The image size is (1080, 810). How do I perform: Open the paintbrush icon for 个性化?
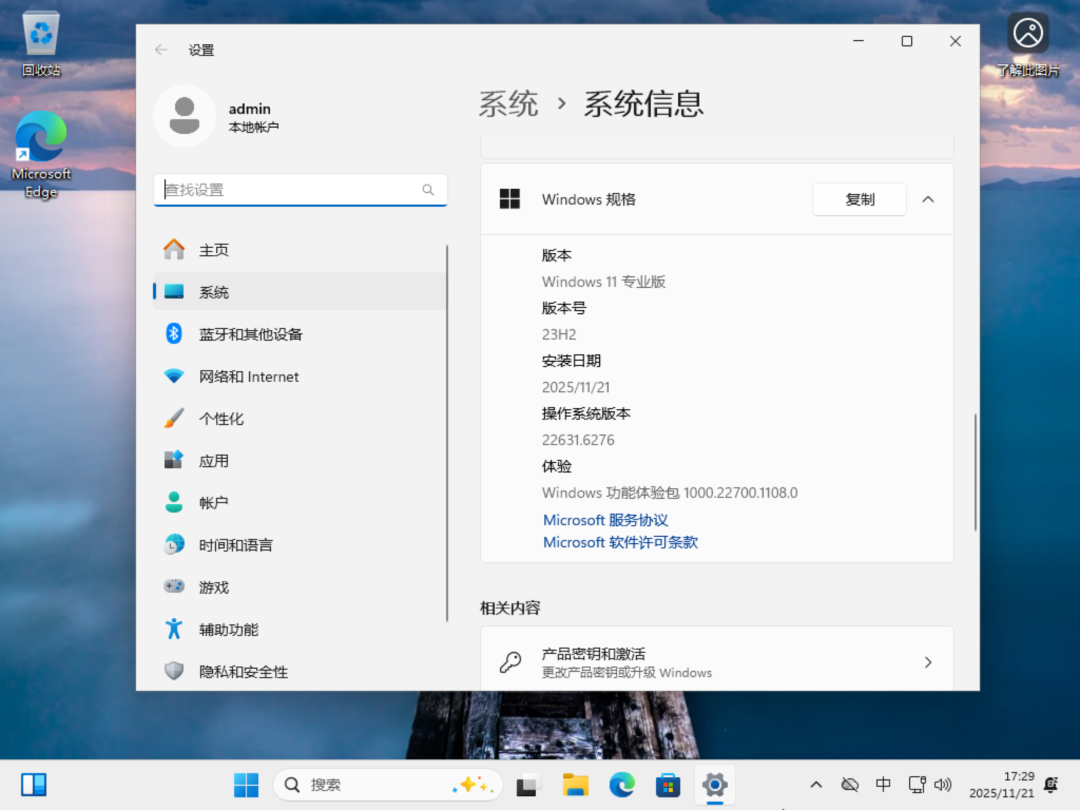pyautogui.click(x=174, y=418)
